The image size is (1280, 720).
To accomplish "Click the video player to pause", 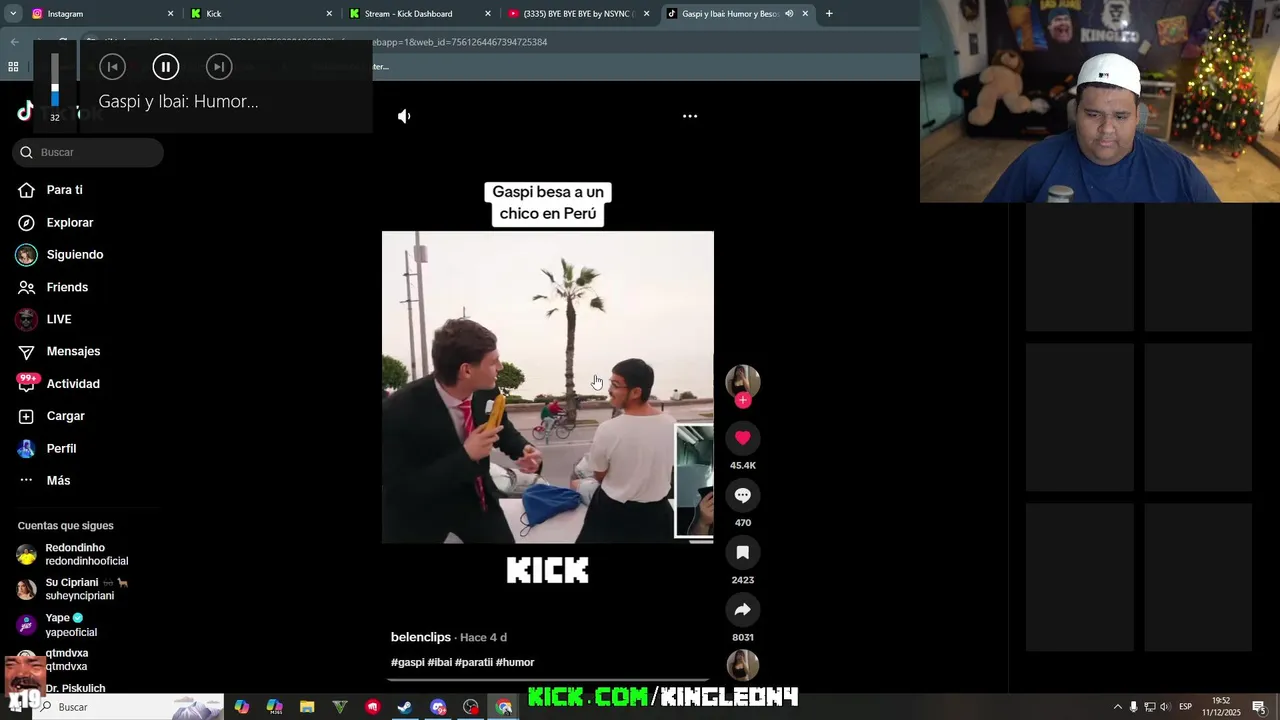I will click(548, 387).
